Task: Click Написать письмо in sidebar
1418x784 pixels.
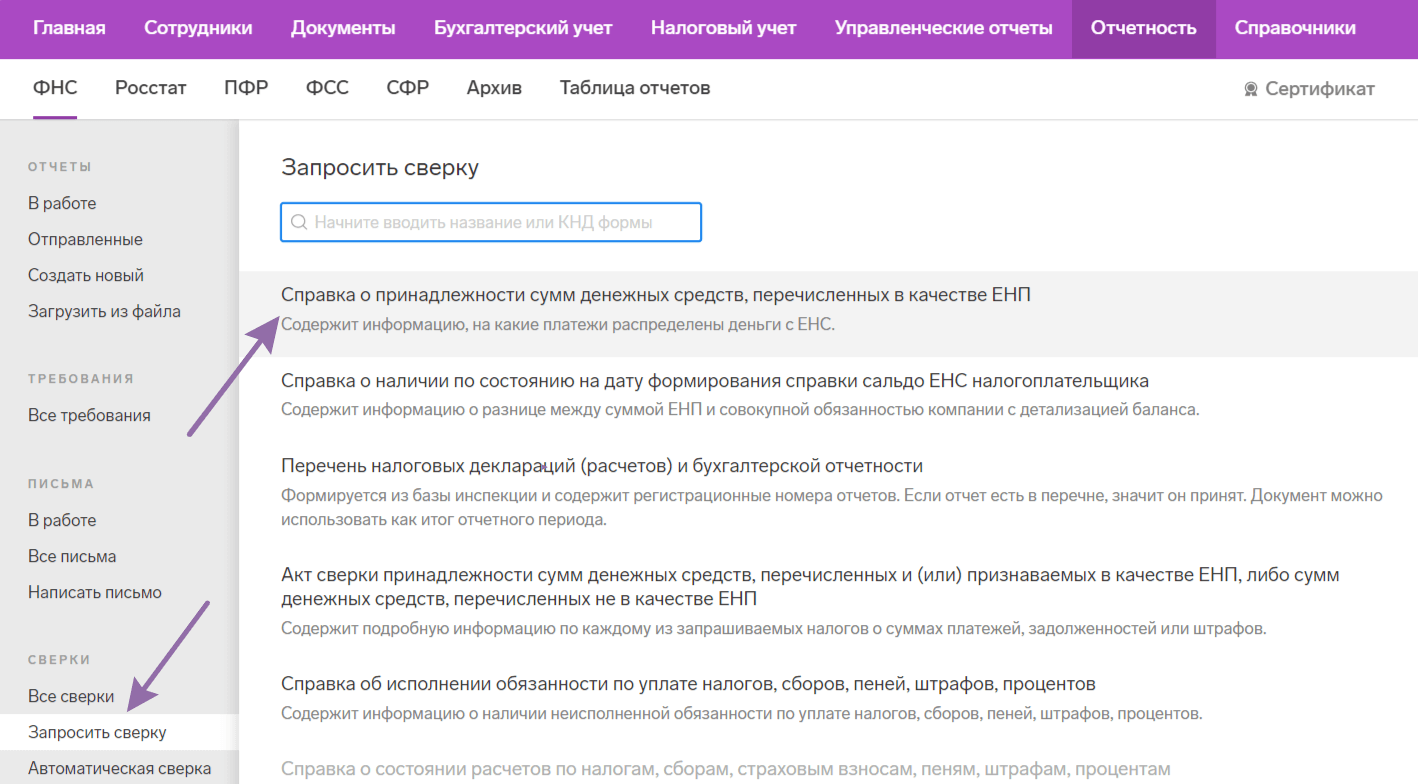Action: click(95, 592)
